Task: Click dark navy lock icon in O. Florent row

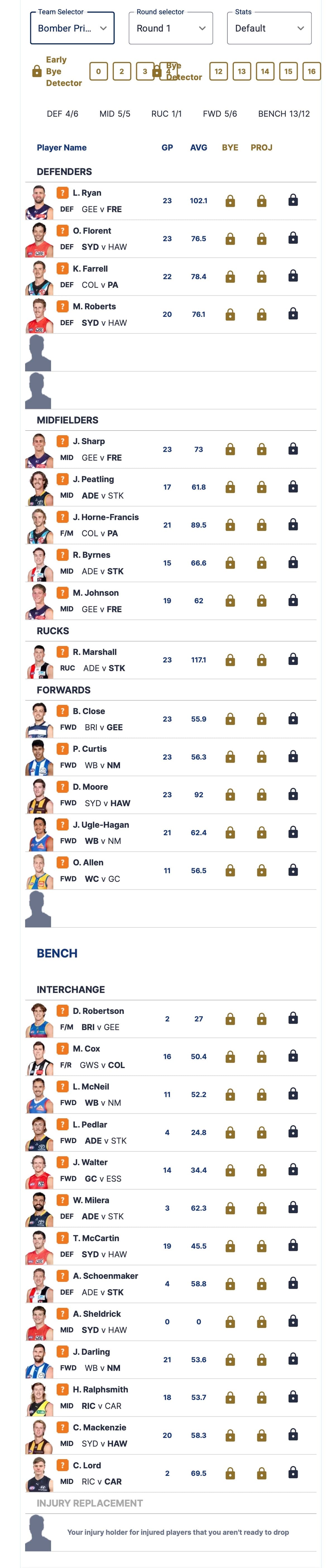Action: [x=293, y=238]
